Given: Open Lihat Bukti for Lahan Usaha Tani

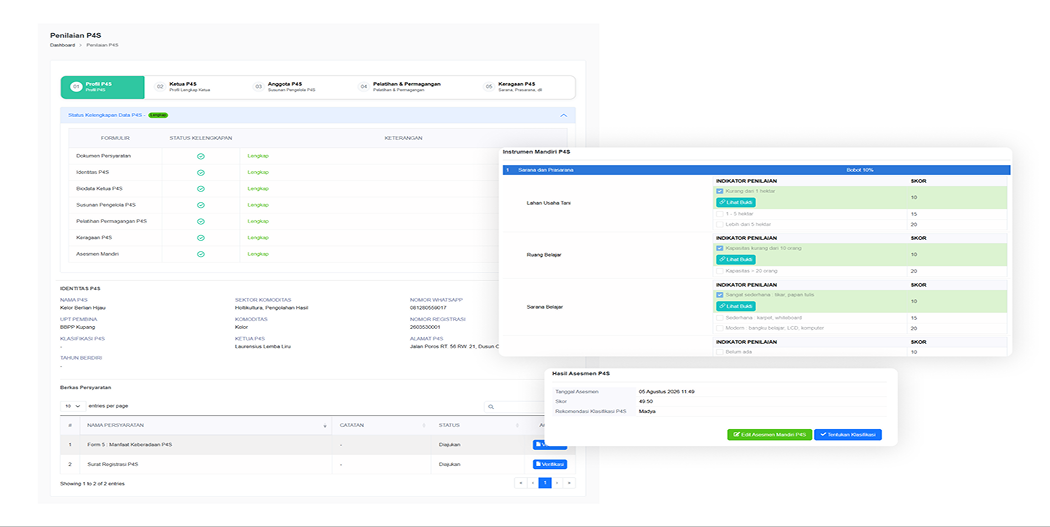Looking at the screenshot, I should [x=736, y=202].
